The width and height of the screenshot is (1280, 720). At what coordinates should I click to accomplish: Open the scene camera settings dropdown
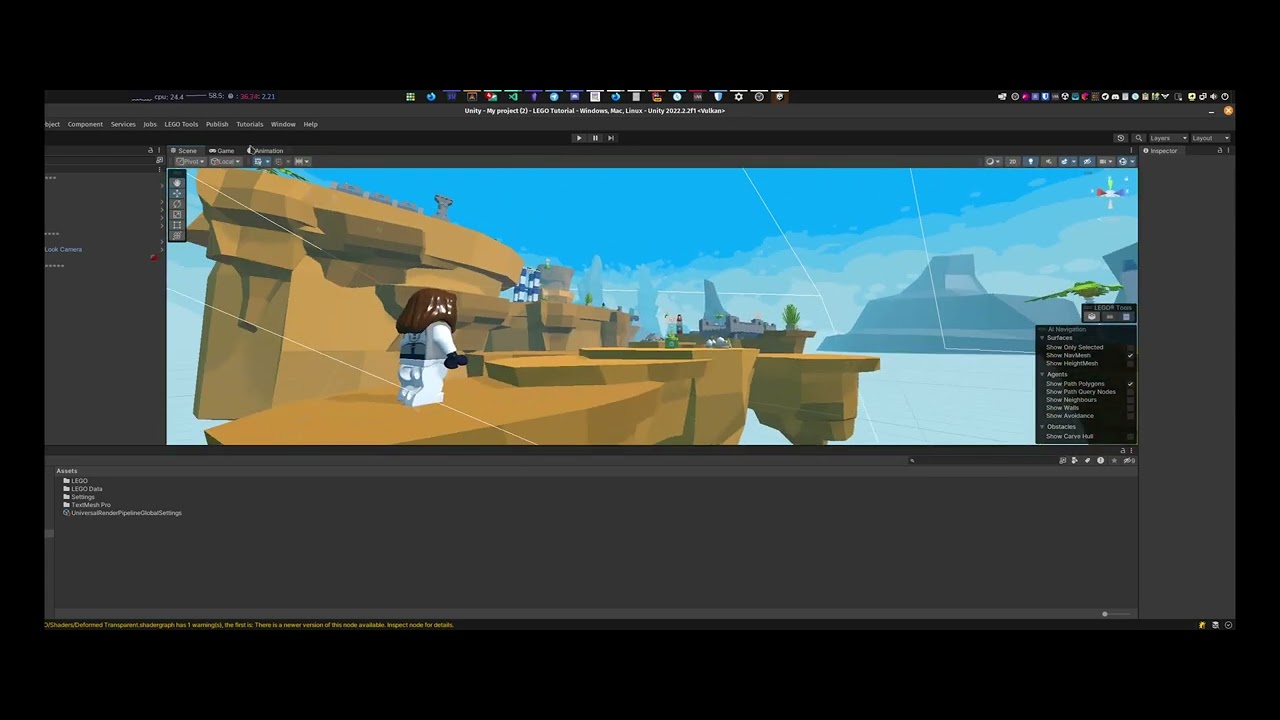coord(1106,161)
